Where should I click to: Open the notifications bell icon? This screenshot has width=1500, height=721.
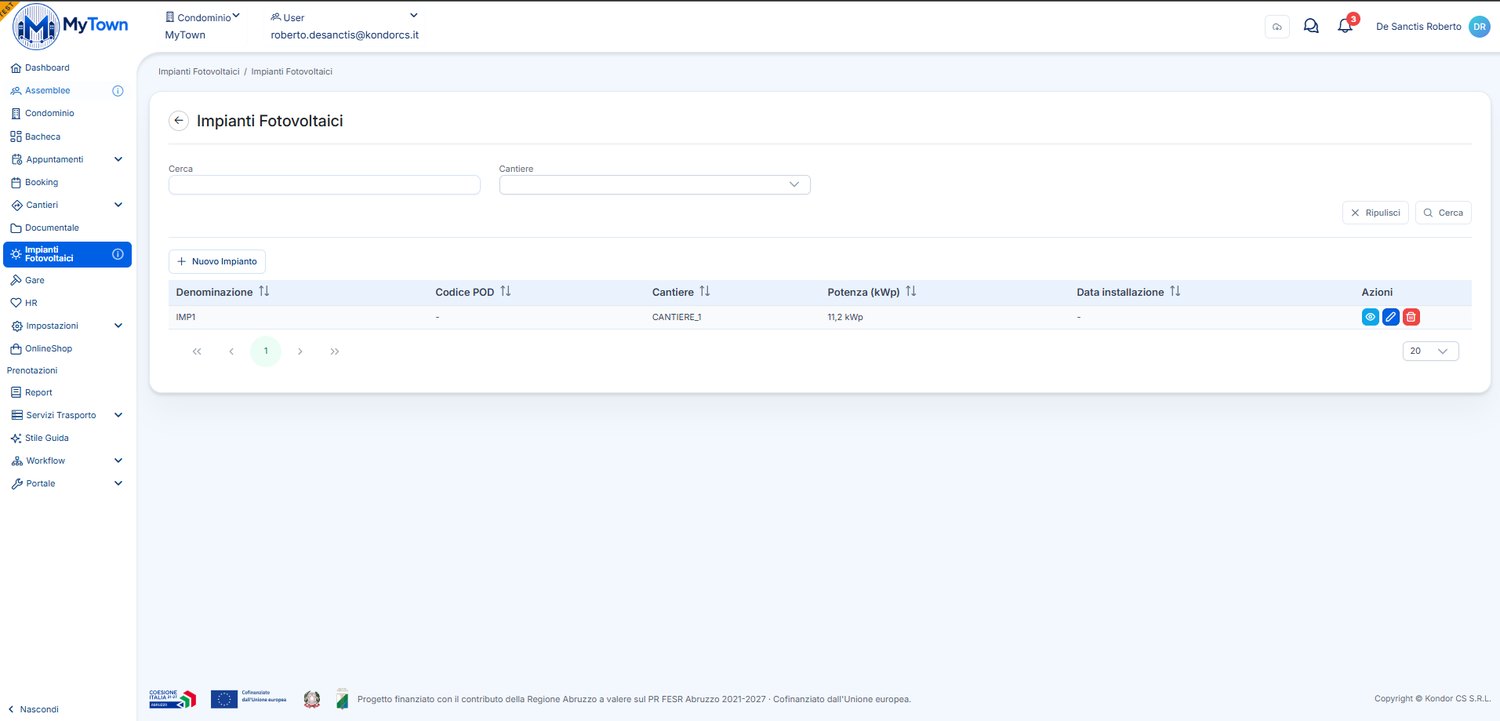tap(1345, 26)
